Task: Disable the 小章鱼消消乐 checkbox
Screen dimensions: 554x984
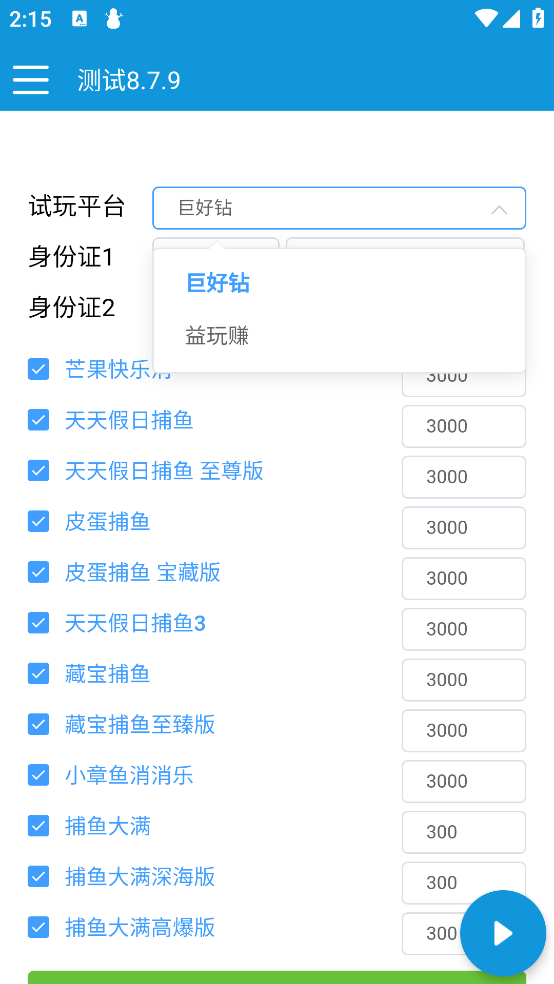Action: (38, 774)
